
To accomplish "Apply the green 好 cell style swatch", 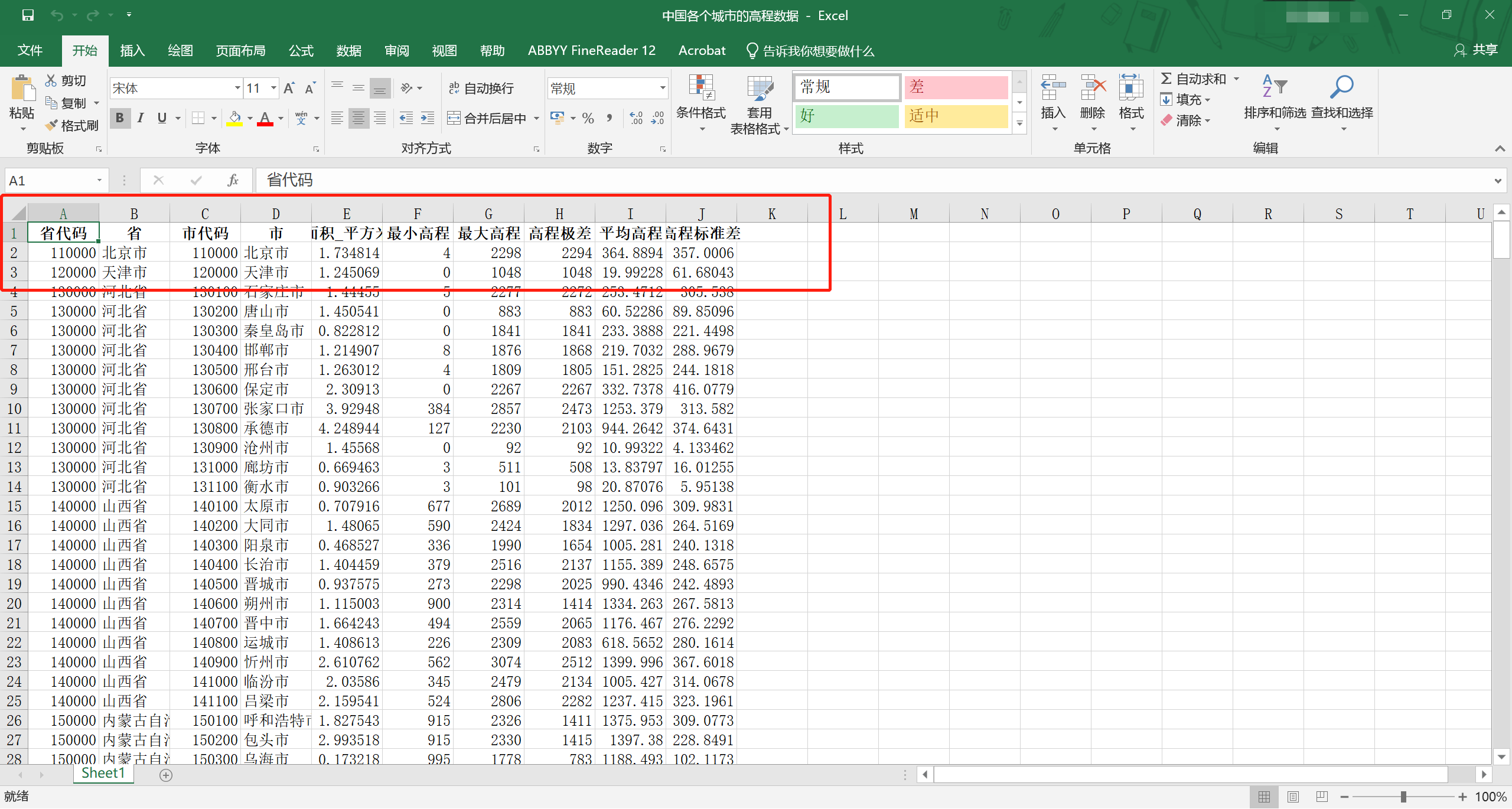I will click(846, 116).
